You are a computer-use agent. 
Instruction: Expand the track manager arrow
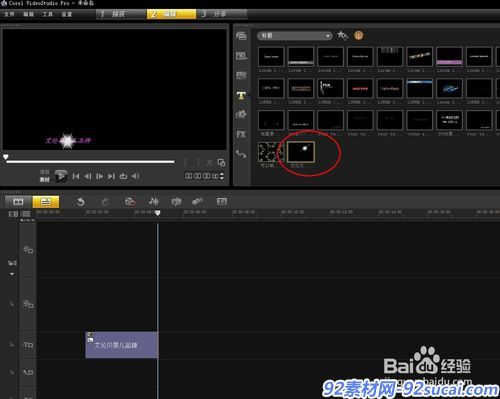(12, 274)
